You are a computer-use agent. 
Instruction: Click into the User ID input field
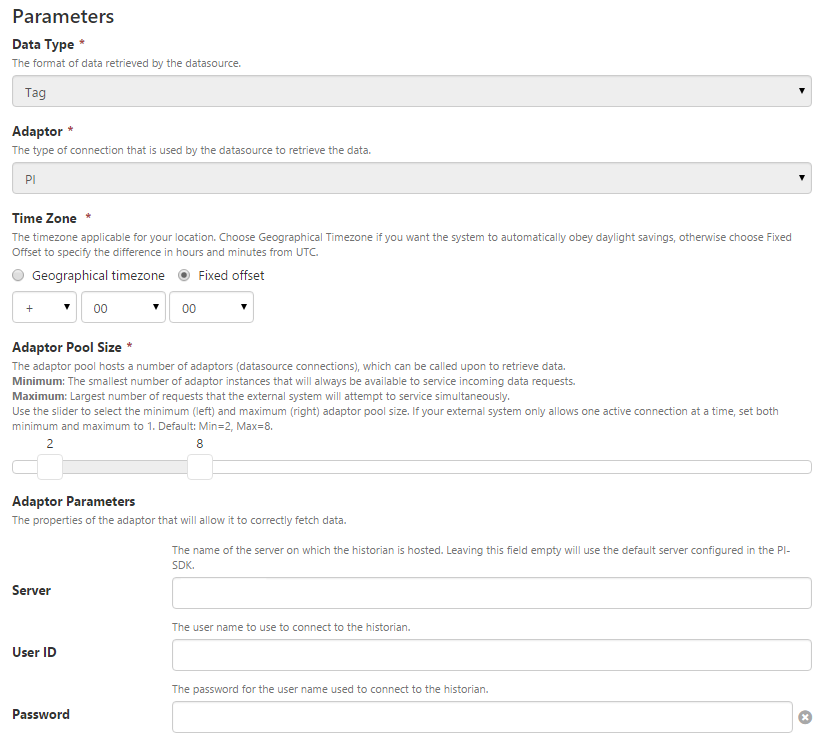(x=491, y=655)
